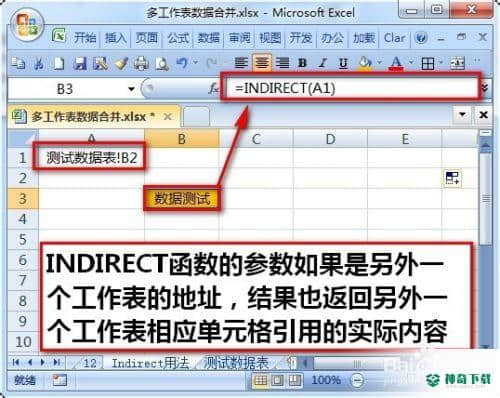Click the Save disk icon

click(x=80, y=63)
